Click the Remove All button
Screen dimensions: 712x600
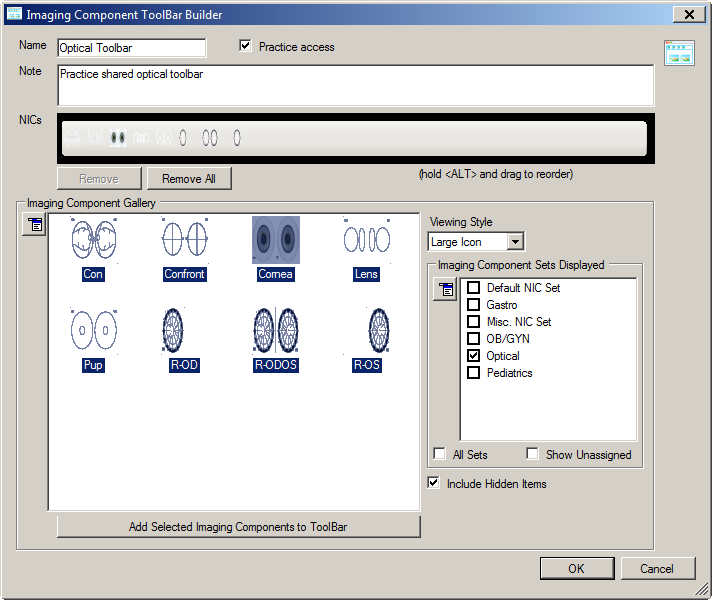click(189, 179)
